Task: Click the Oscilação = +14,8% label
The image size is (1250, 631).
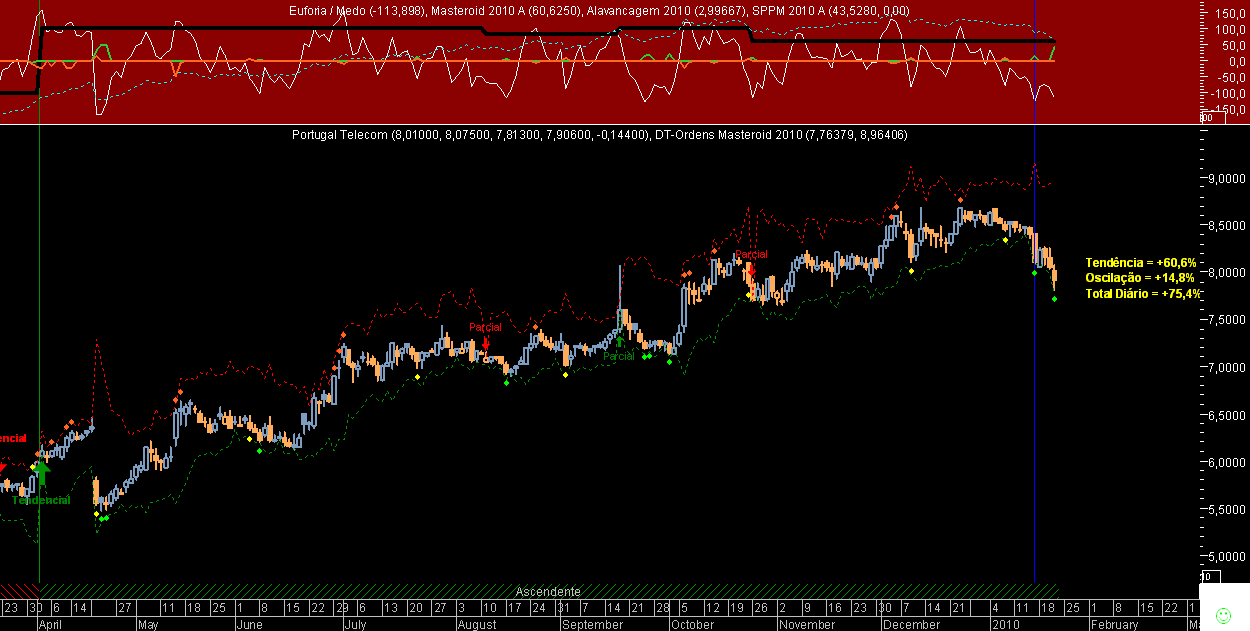Action: coord(1141,277)
